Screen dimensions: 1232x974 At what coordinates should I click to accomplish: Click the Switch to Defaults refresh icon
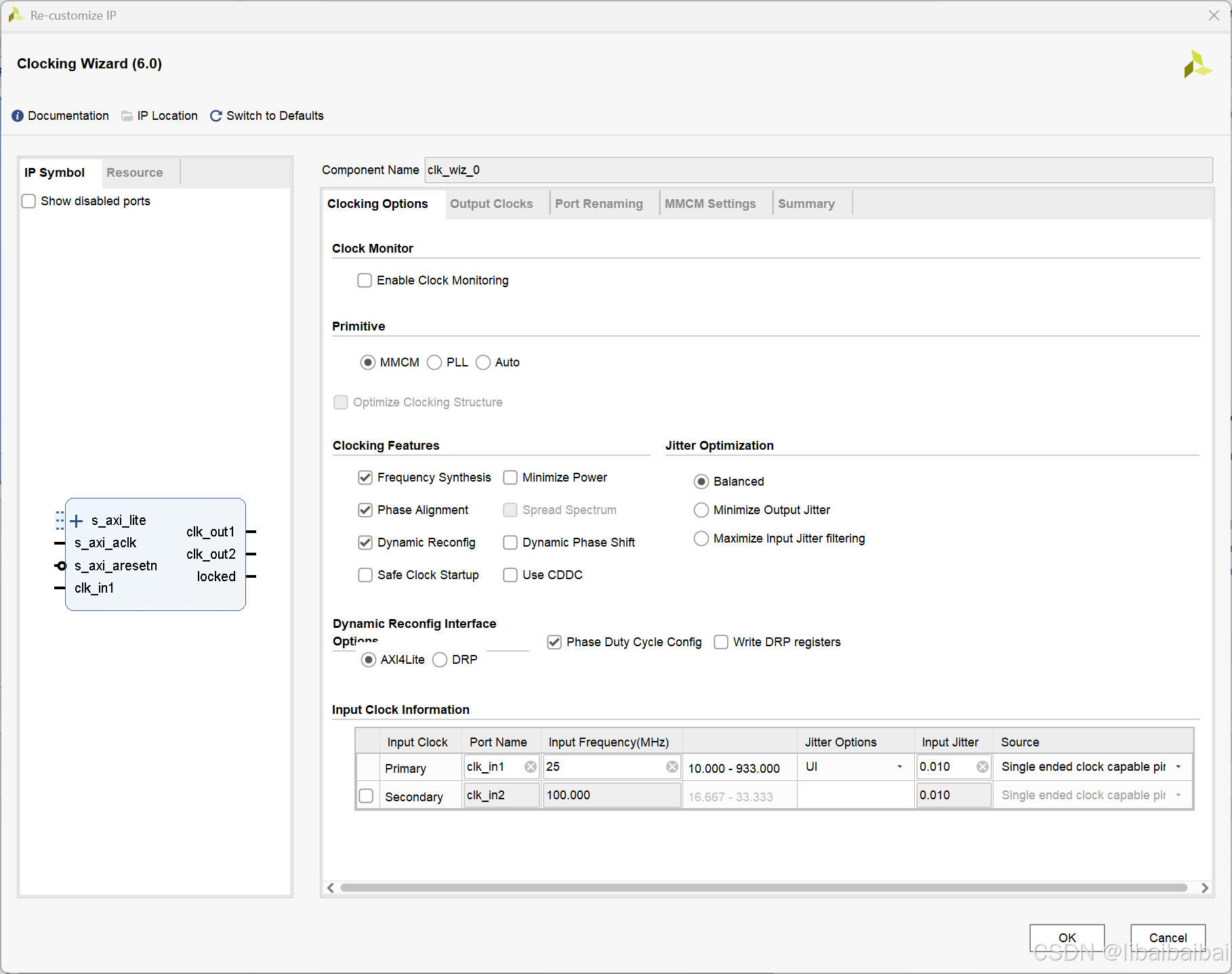click(215, 116)
